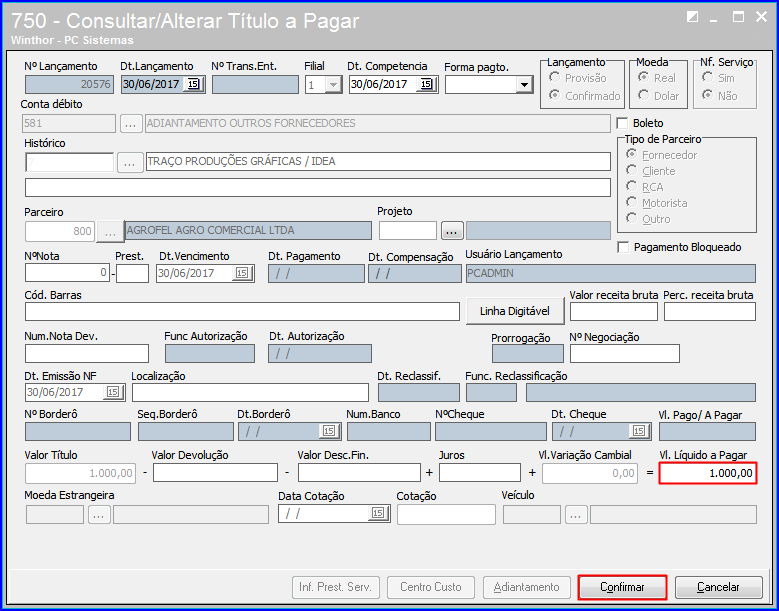The image size is (779, 611).
Task: Open the Dt.Lançamento calendar picker
Action: point(193,84)
